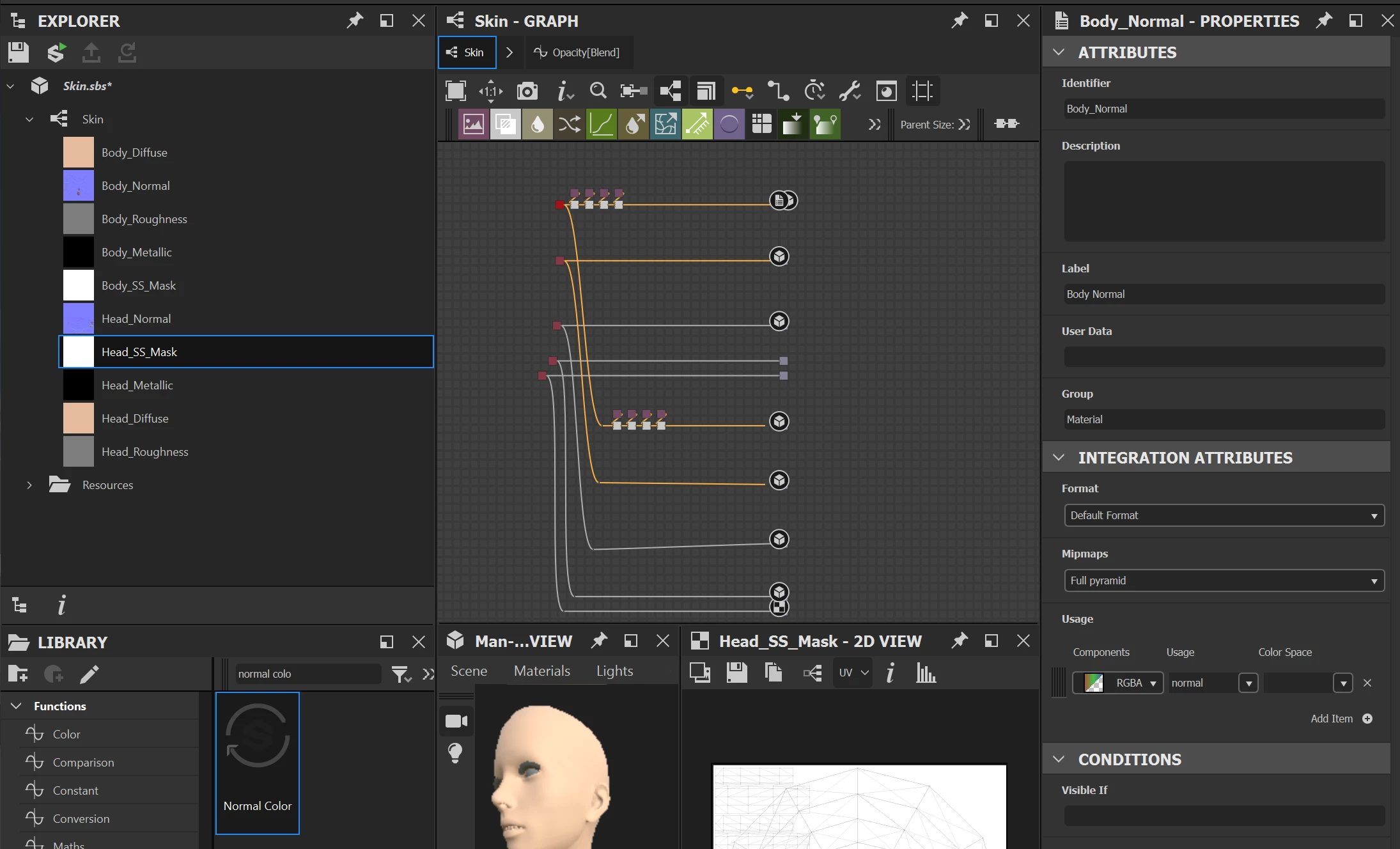
Task: Click the Identifier text field
Action: click(1224, 109)
